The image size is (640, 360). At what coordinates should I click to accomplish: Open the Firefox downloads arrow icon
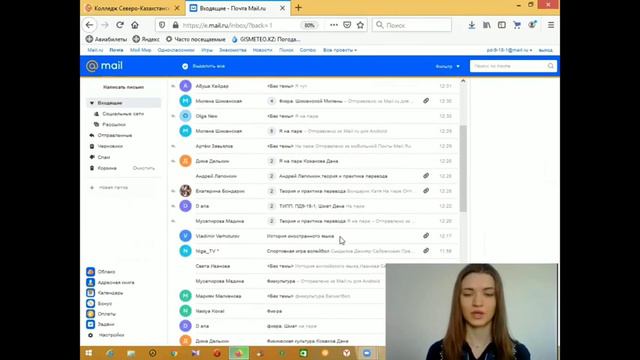[471, 25]
